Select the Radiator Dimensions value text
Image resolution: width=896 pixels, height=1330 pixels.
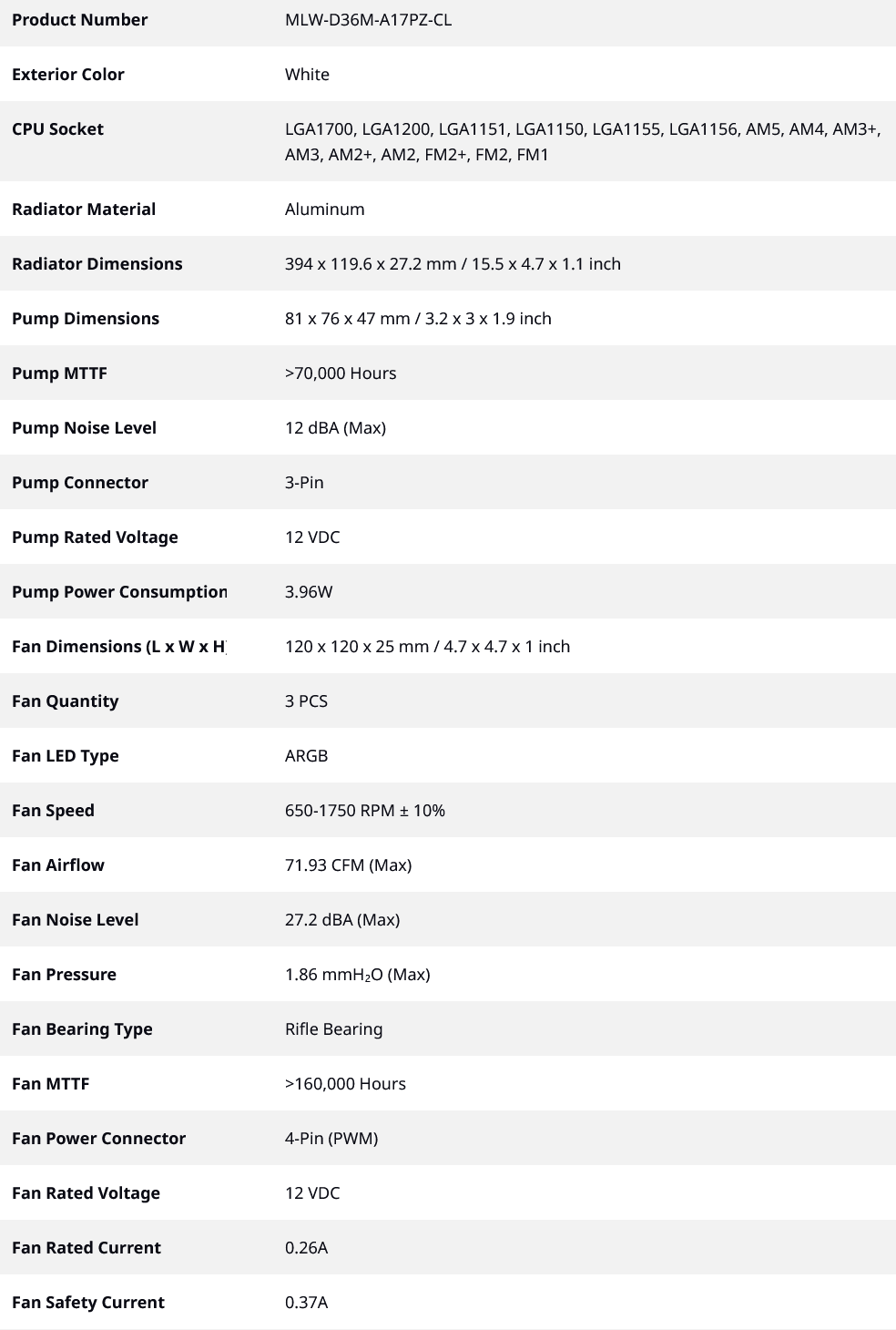click(453, 263)
